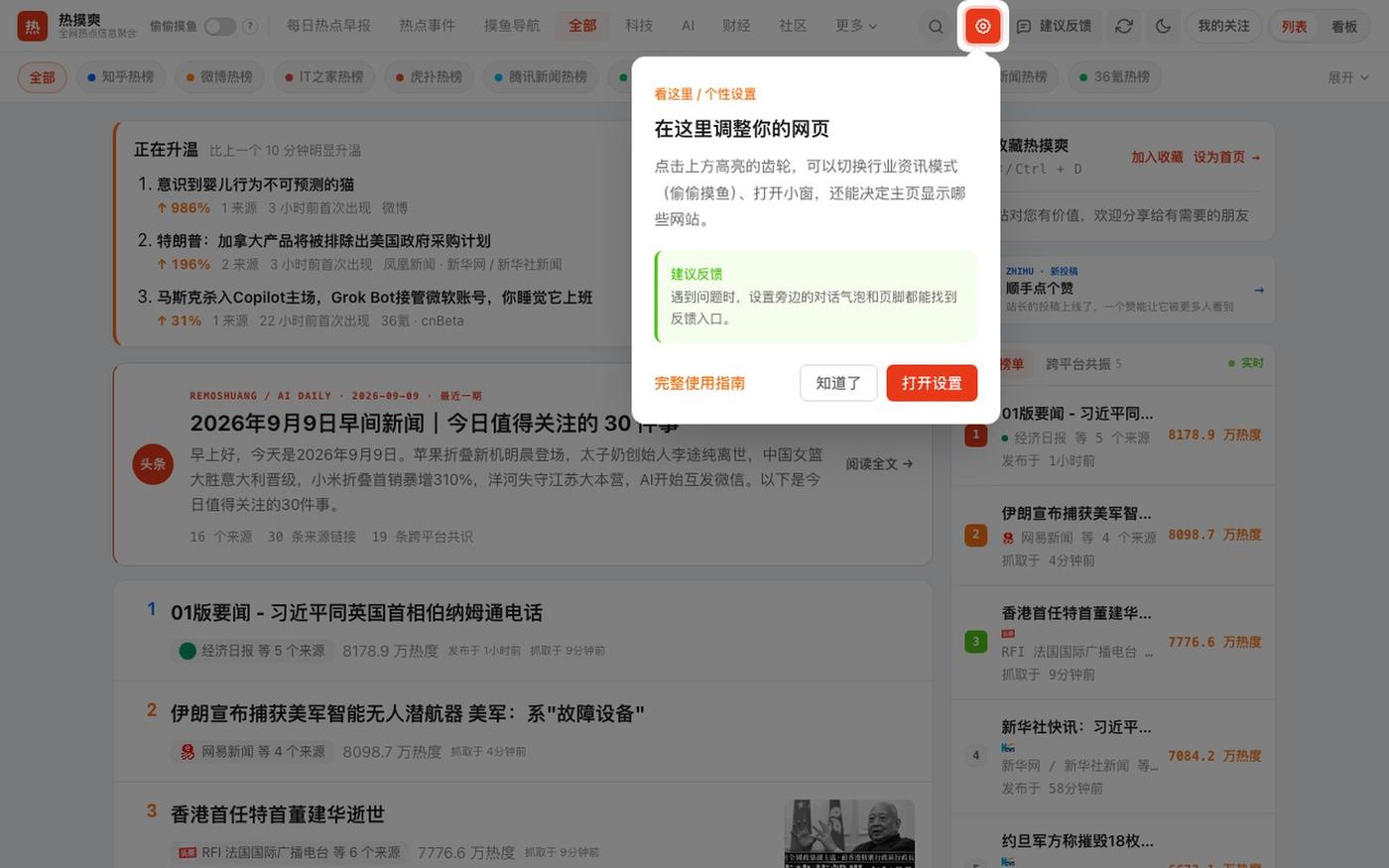This screenshot has height=868, width=1389.
Task: Select the 财经 category tab
Action: 736,26
